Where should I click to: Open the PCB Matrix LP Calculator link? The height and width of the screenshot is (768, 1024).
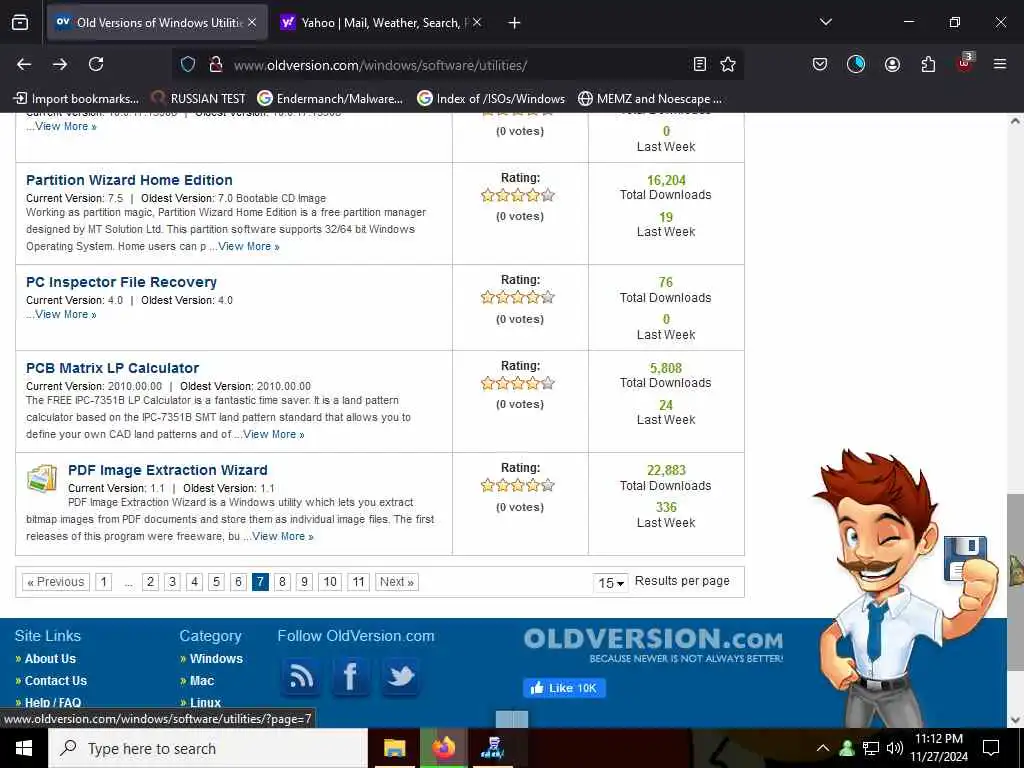coord(112,368)
